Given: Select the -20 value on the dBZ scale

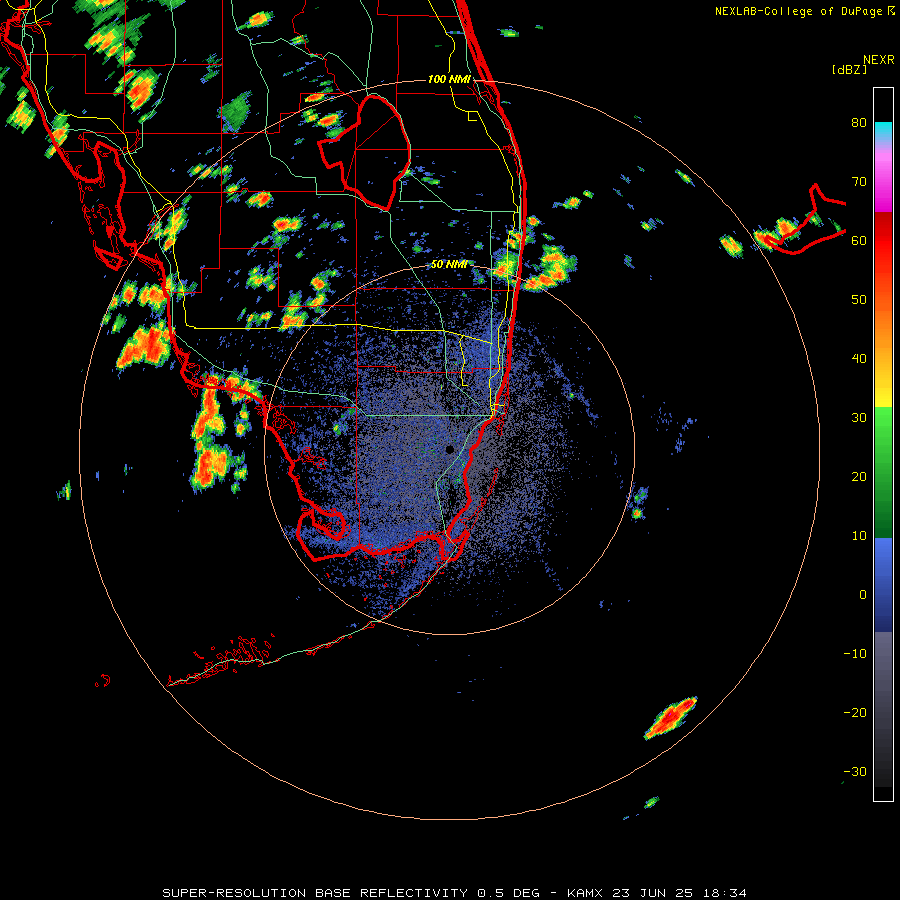Looking at the screenshot, I should [x=855, y=713].
